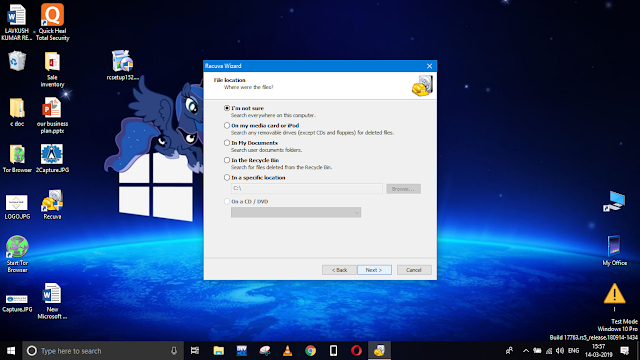Cancel the Recuva Wizard

pyautogui.click(x=413, y=270)
